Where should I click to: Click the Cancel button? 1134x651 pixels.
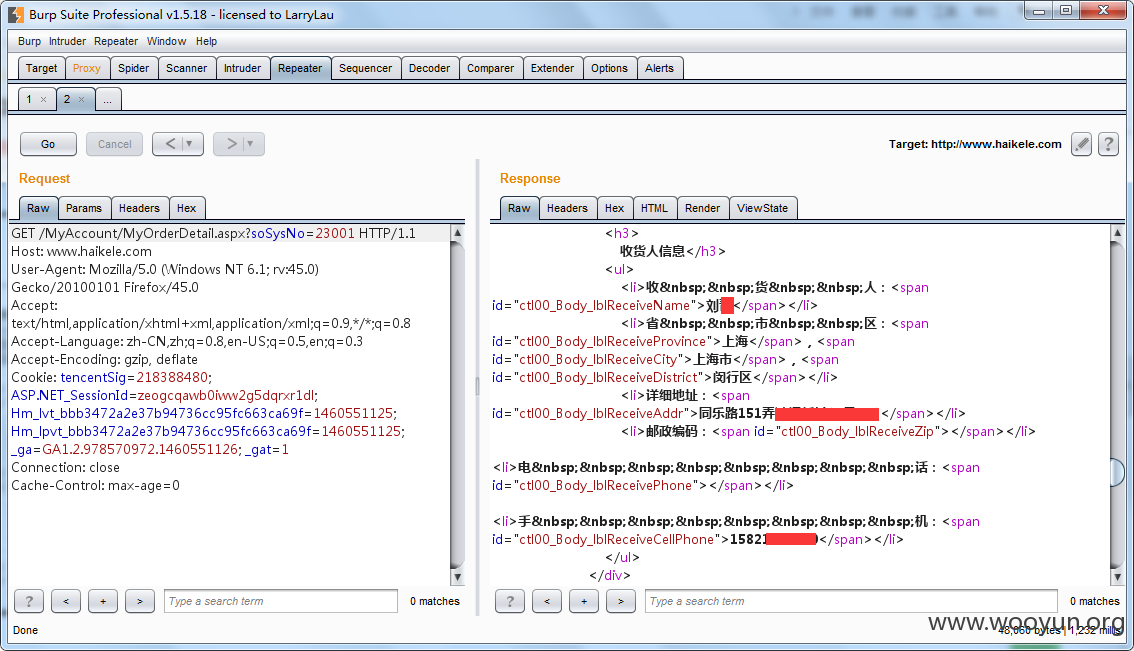[114, 144]
